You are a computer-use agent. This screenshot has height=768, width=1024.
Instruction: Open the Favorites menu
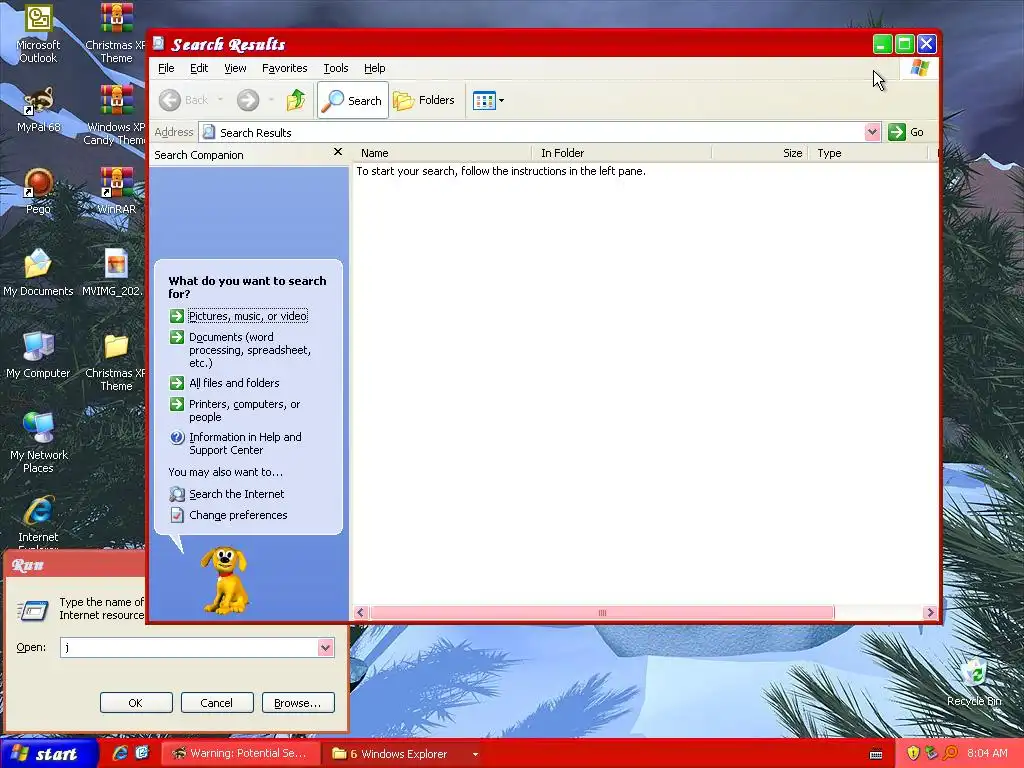click(284, 68)
